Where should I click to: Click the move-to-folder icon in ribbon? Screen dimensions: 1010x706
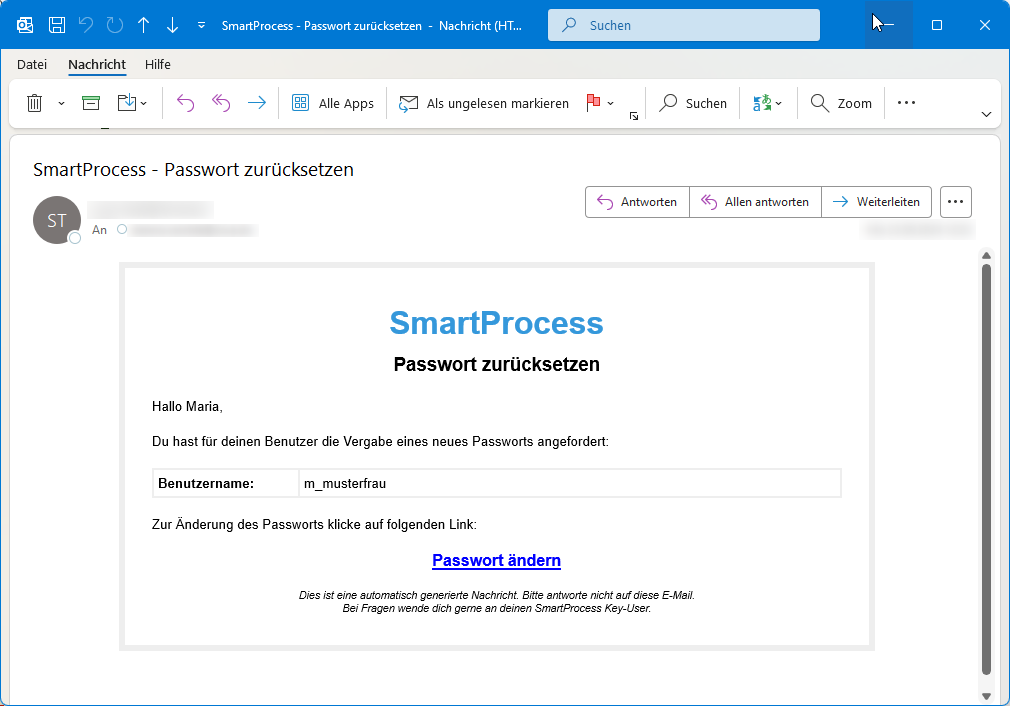point(127,102)
